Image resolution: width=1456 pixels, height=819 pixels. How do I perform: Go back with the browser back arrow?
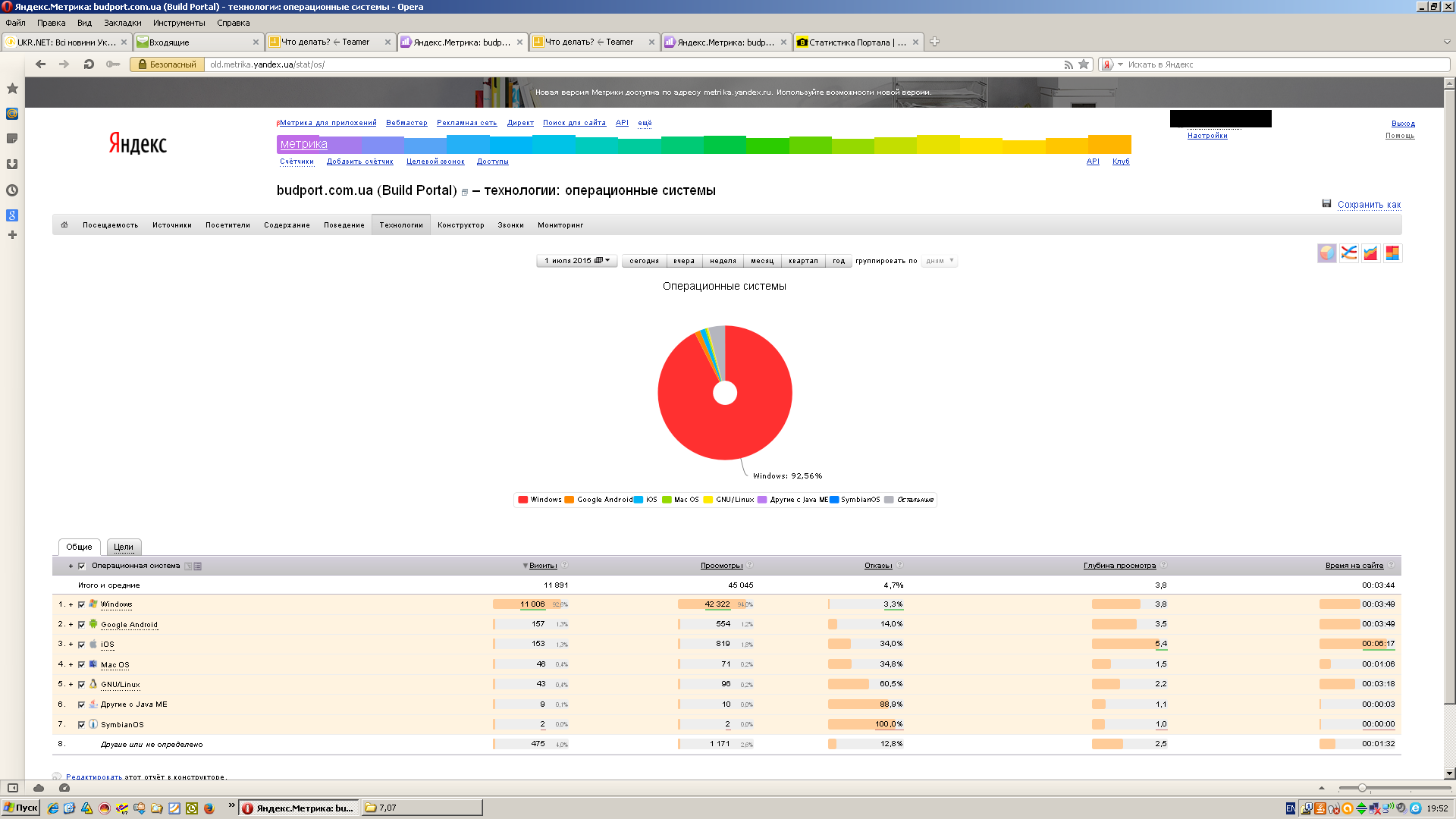[41, 64]
